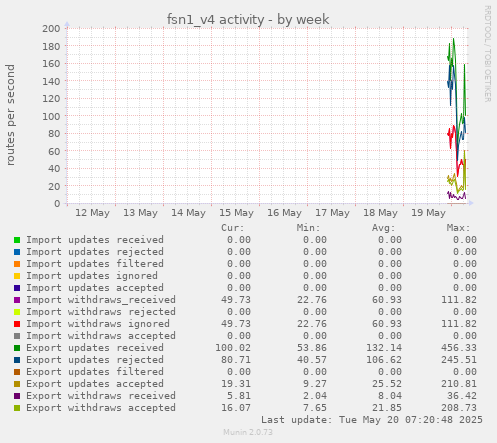497x443 pixels.
Task: Click the 'Import withdraws ignored' legend label
Action: pyautogui.click(x=98, y=324)
